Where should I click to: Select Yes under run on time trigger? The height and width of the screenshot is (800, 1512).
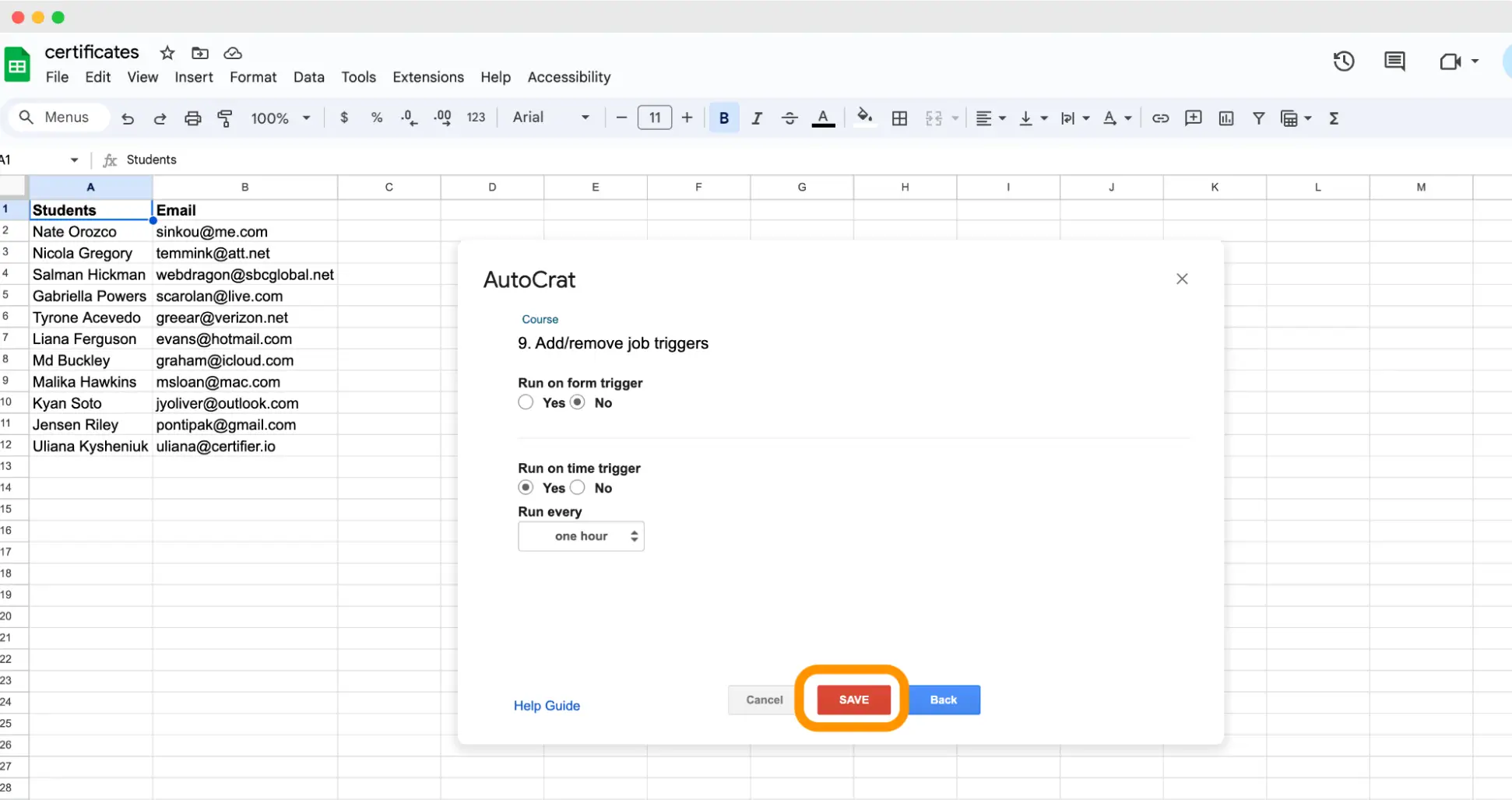526,487
